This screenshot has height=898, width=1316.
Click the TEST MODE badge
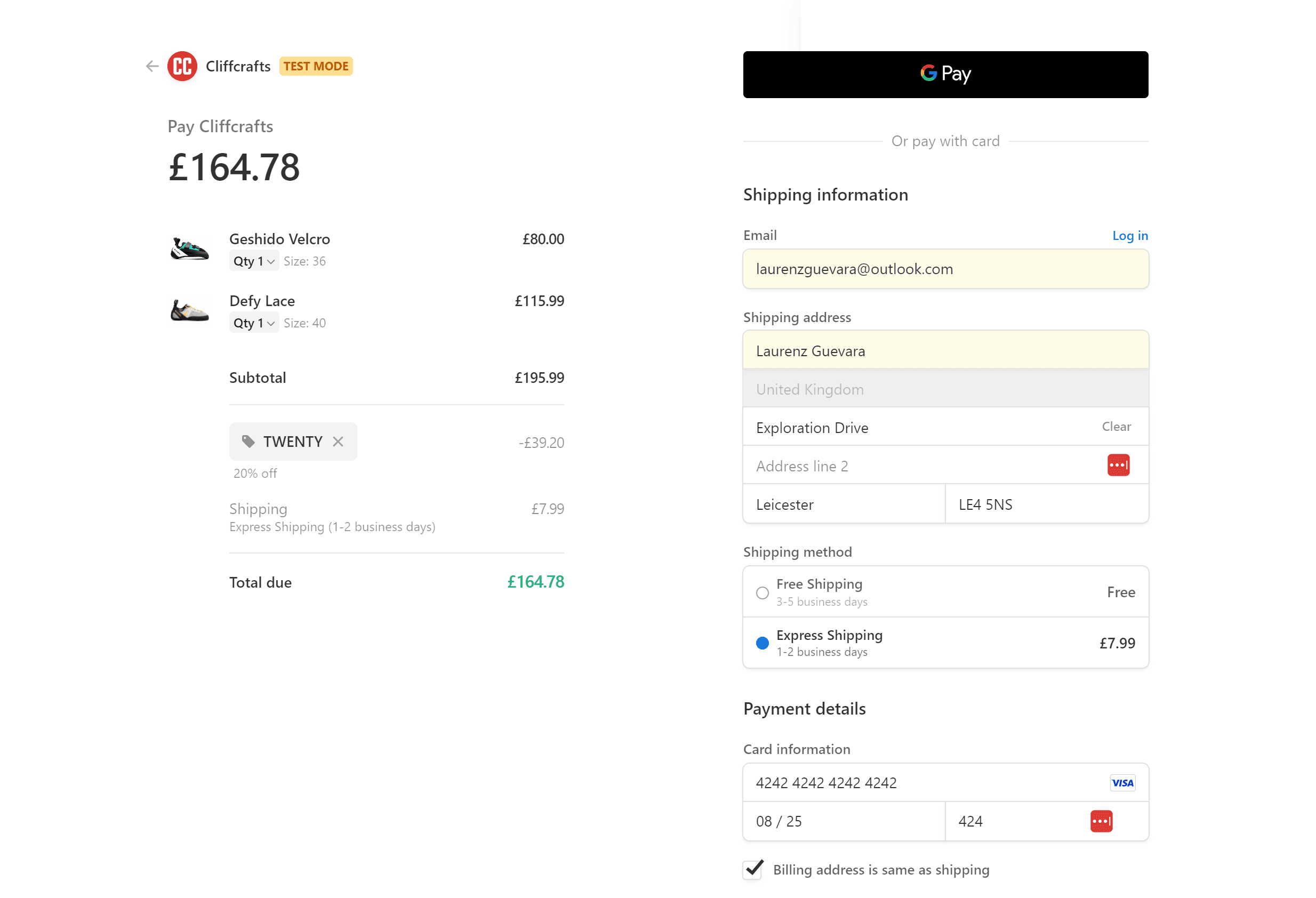pyautogui.click(x=316, y=66)
